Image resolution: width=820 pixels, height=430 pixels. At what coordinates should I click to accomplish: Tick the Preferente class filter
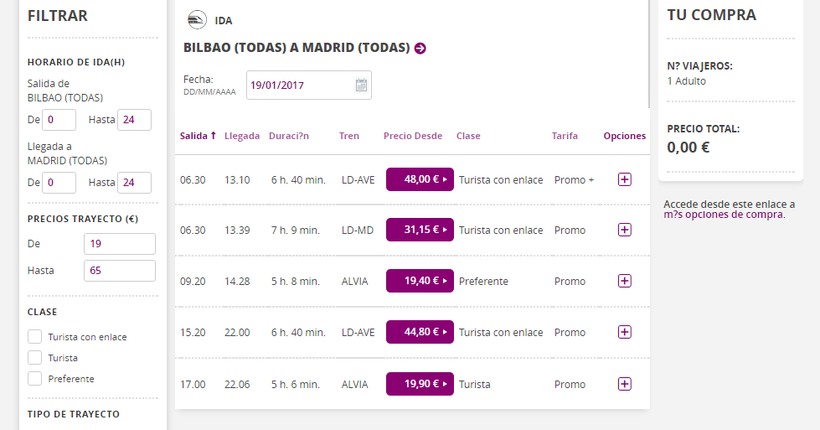35,378
